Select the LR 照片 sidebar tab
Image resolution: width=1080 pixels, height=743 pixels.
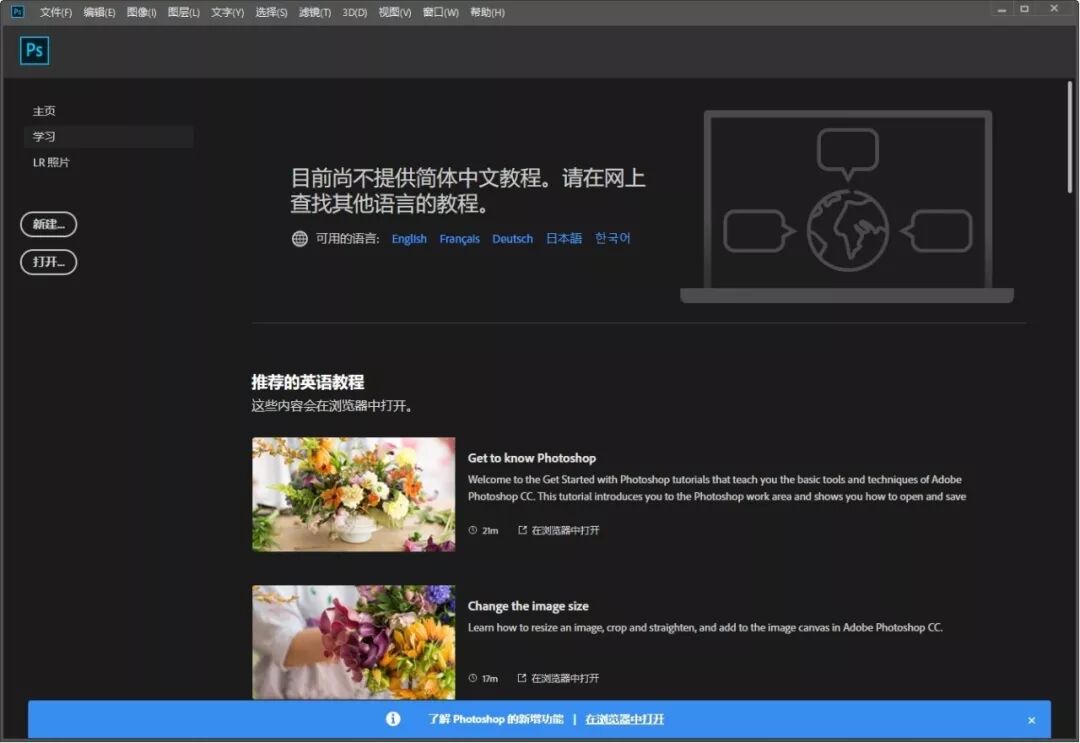53,161
